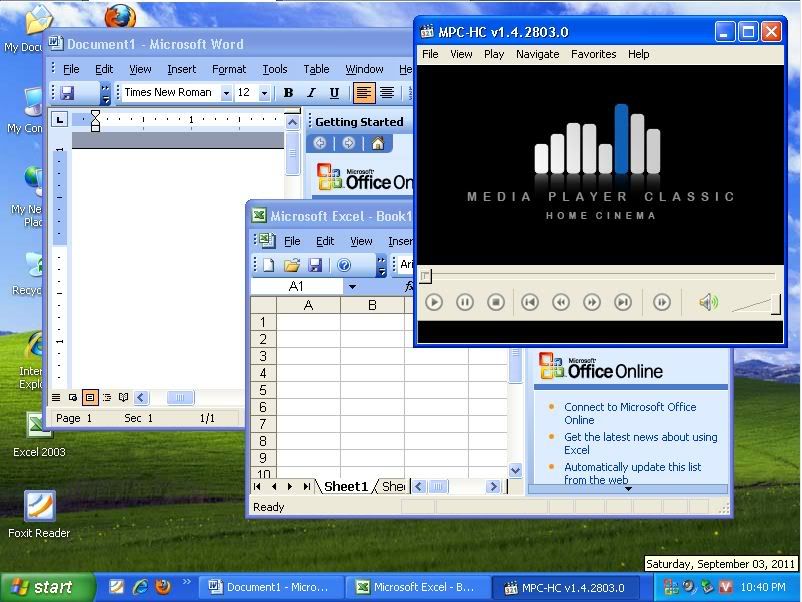The image size is (802, 602).
Task: Skip to next track in MPC-HC
Action: coord(623,302)
